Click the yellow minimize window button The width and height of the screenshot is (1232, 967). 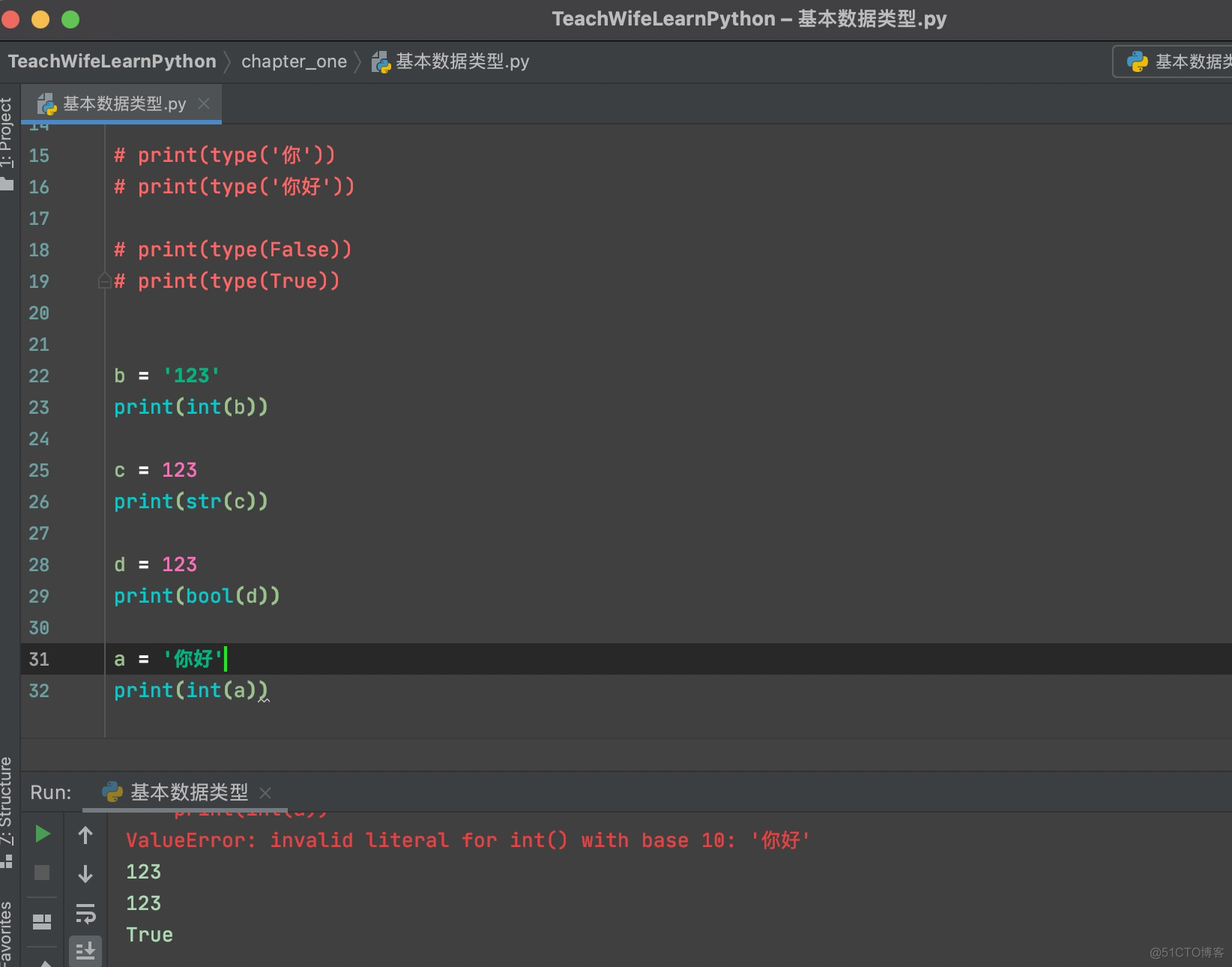[x=40, y=19]
